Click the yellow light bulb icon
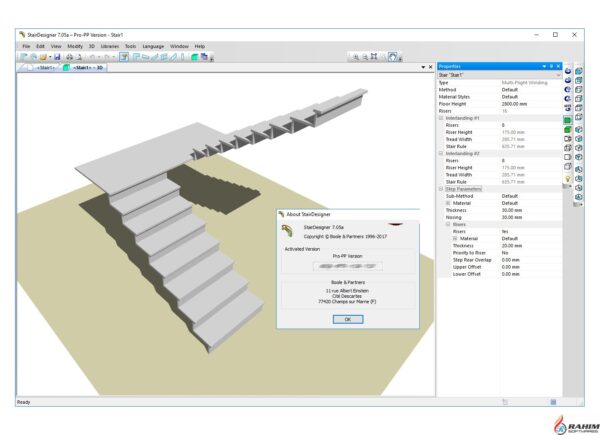 tap(567, 178)
